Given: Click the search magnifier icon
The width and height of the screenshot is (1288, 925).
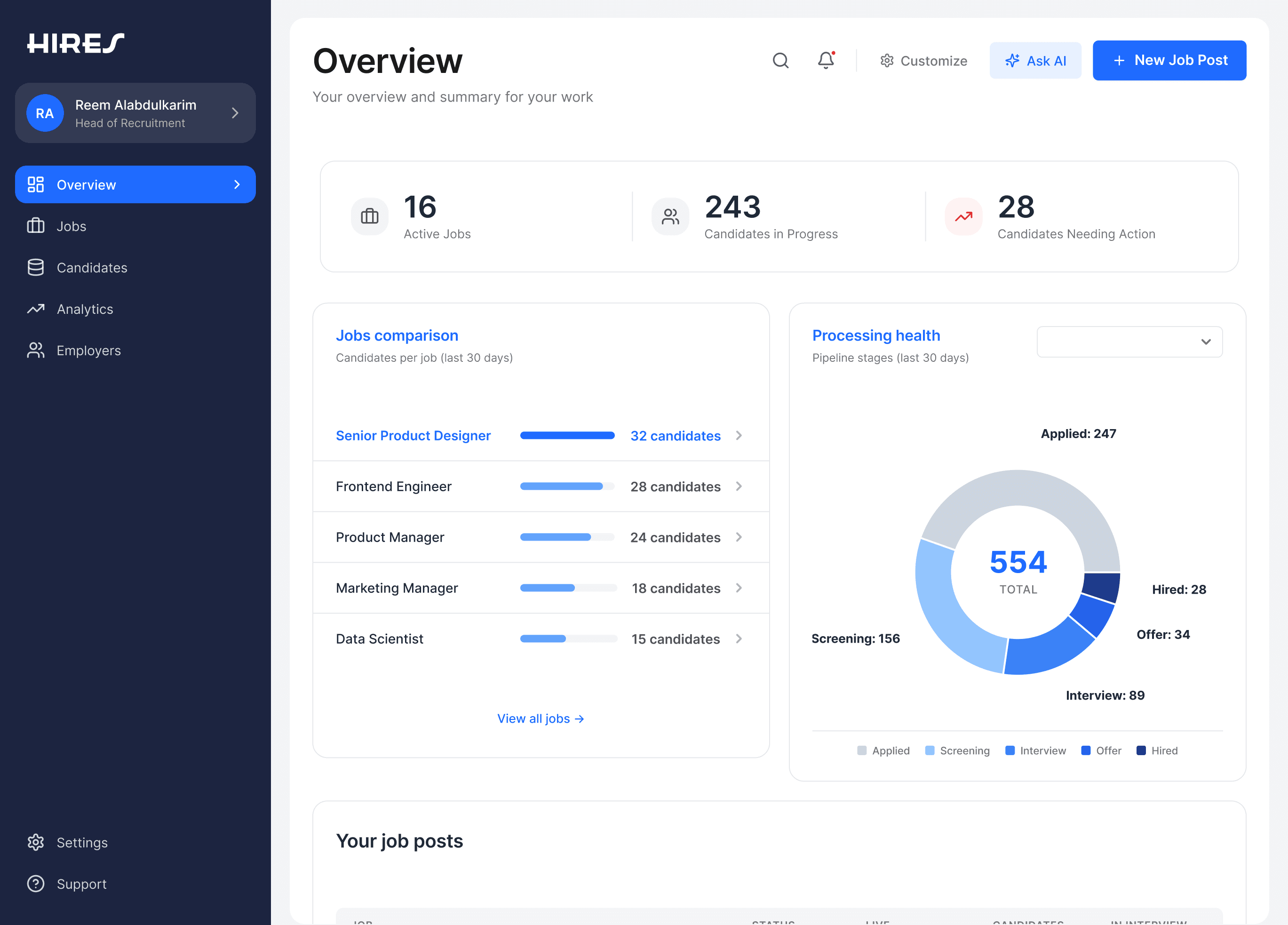Looking at the screenshot, I should click(780, 61).
